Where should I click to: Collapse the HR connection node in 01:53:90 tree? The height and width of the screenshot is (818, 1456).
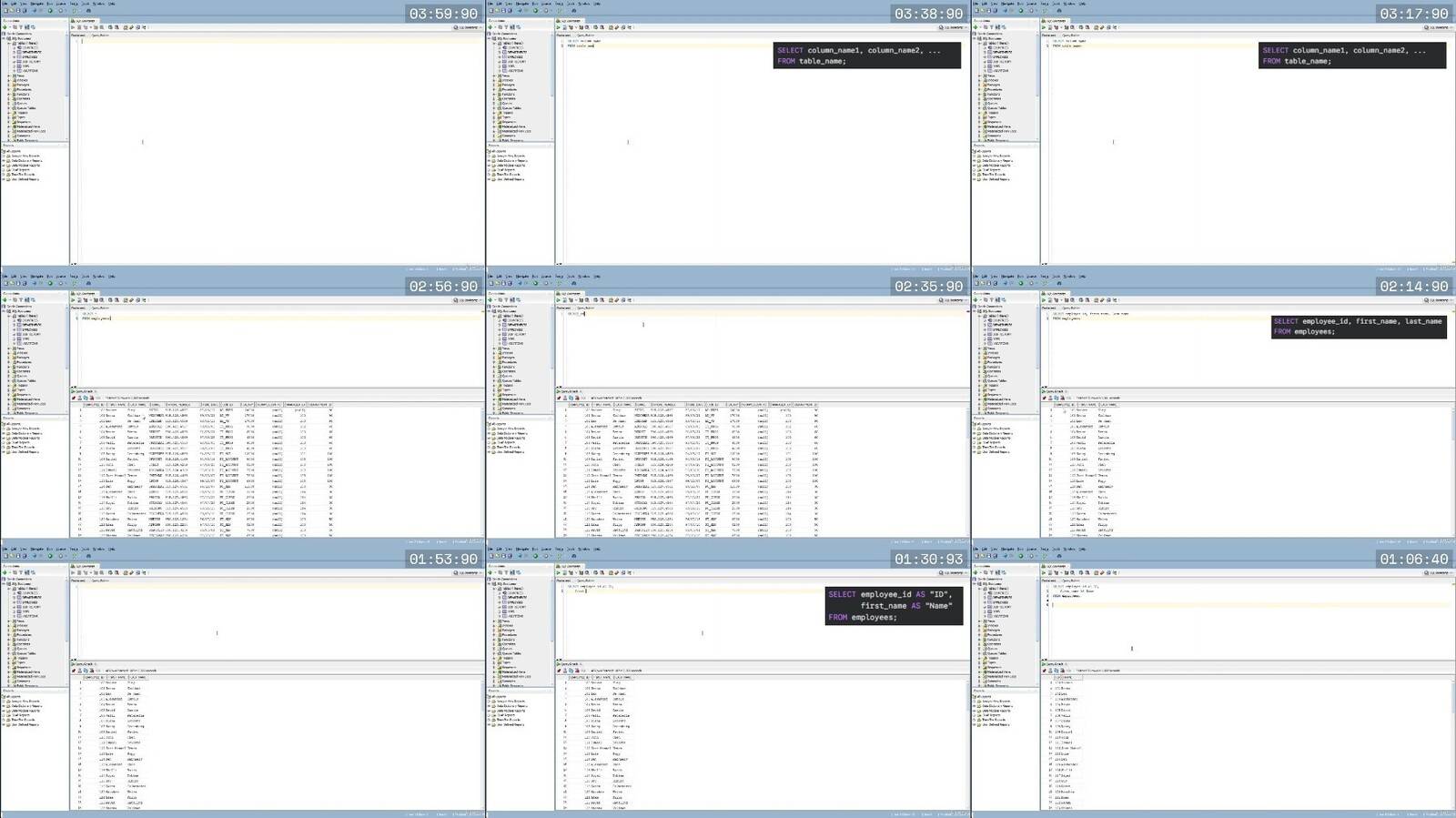click(4, 584)
